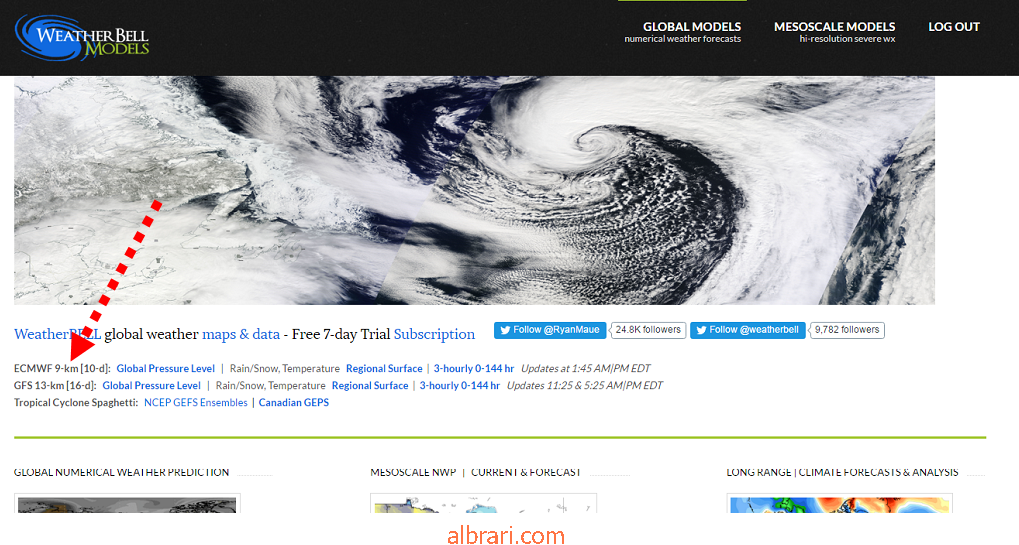Open the Global Numerical Weather Prediction thumbnail
1019x545 pixels.
click(x=127, y=503)
